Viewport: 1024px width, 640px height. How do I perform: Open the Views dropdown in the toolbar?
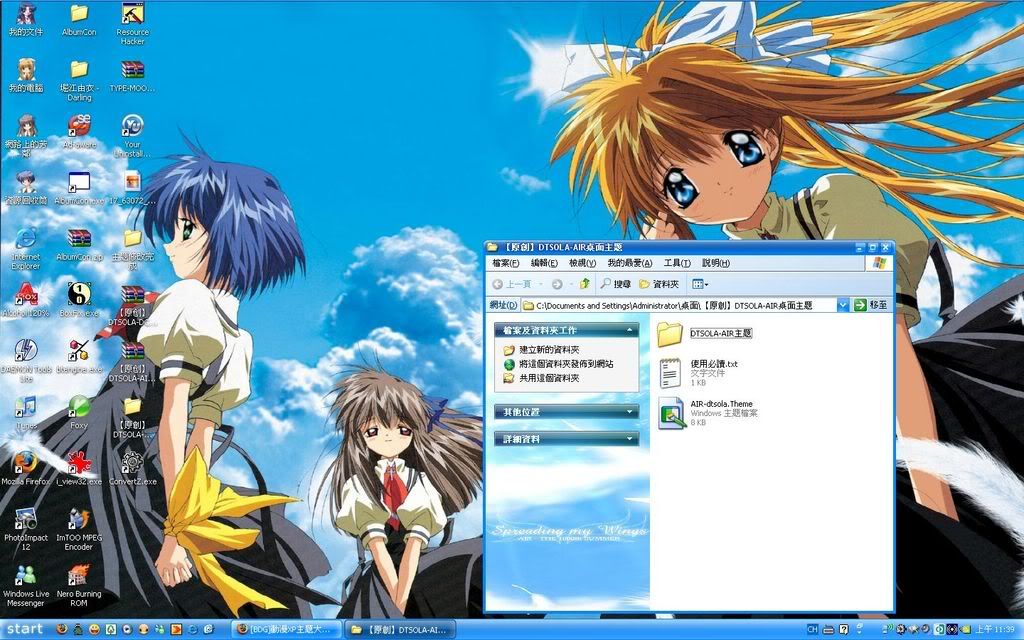click(700, 284)
